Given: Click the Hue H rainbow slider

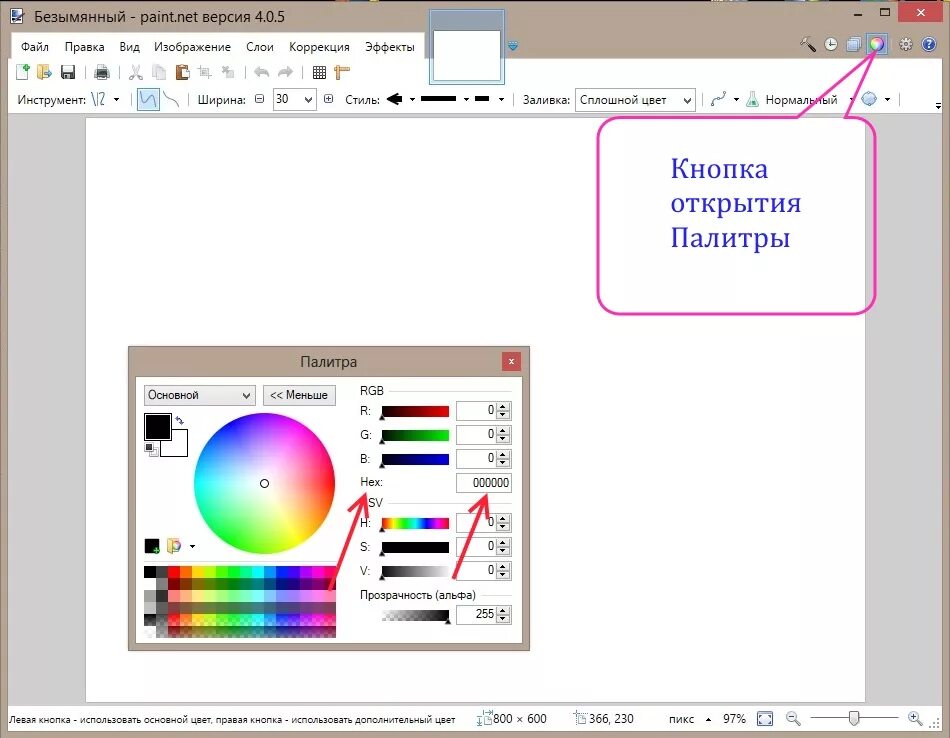Looking at the screenshot, I should (x=415, y=524).
